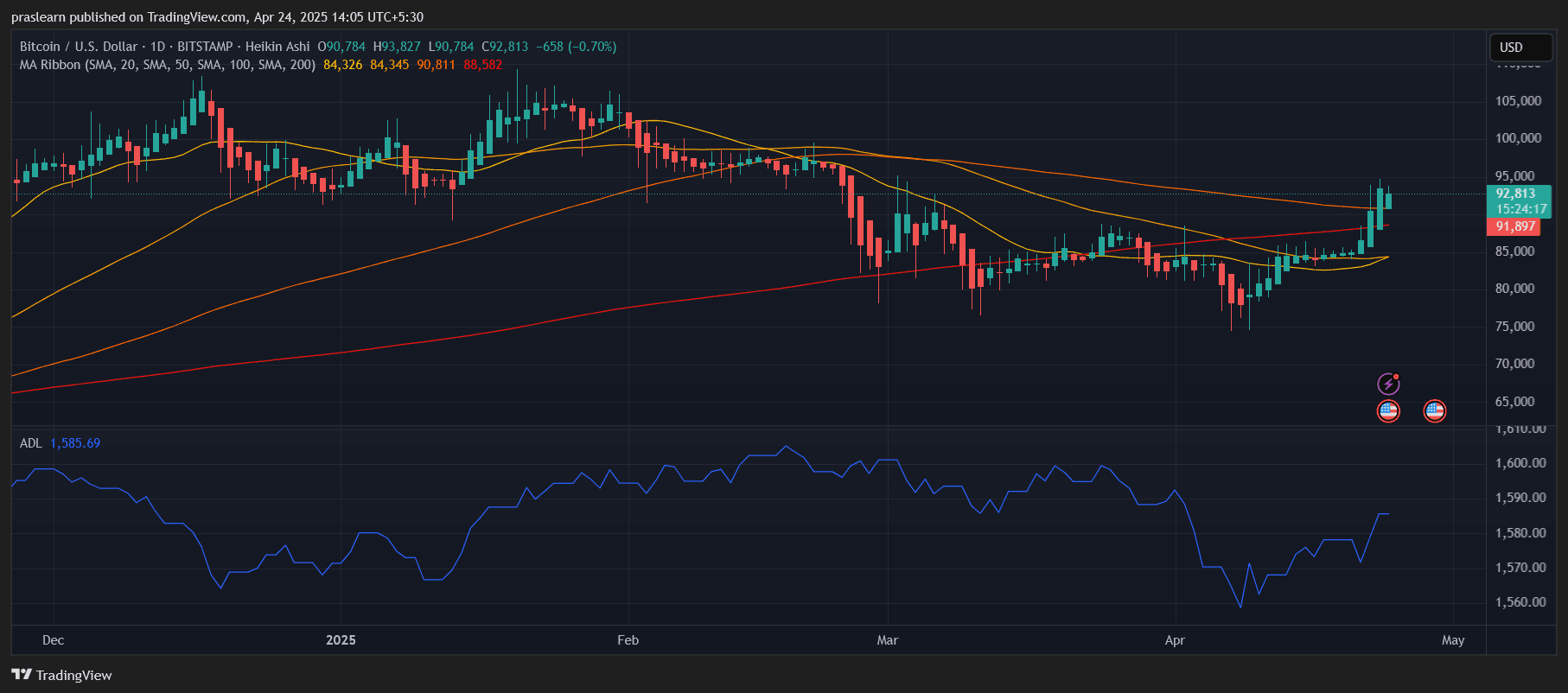Click the May label on time axis

point(1453,640)
